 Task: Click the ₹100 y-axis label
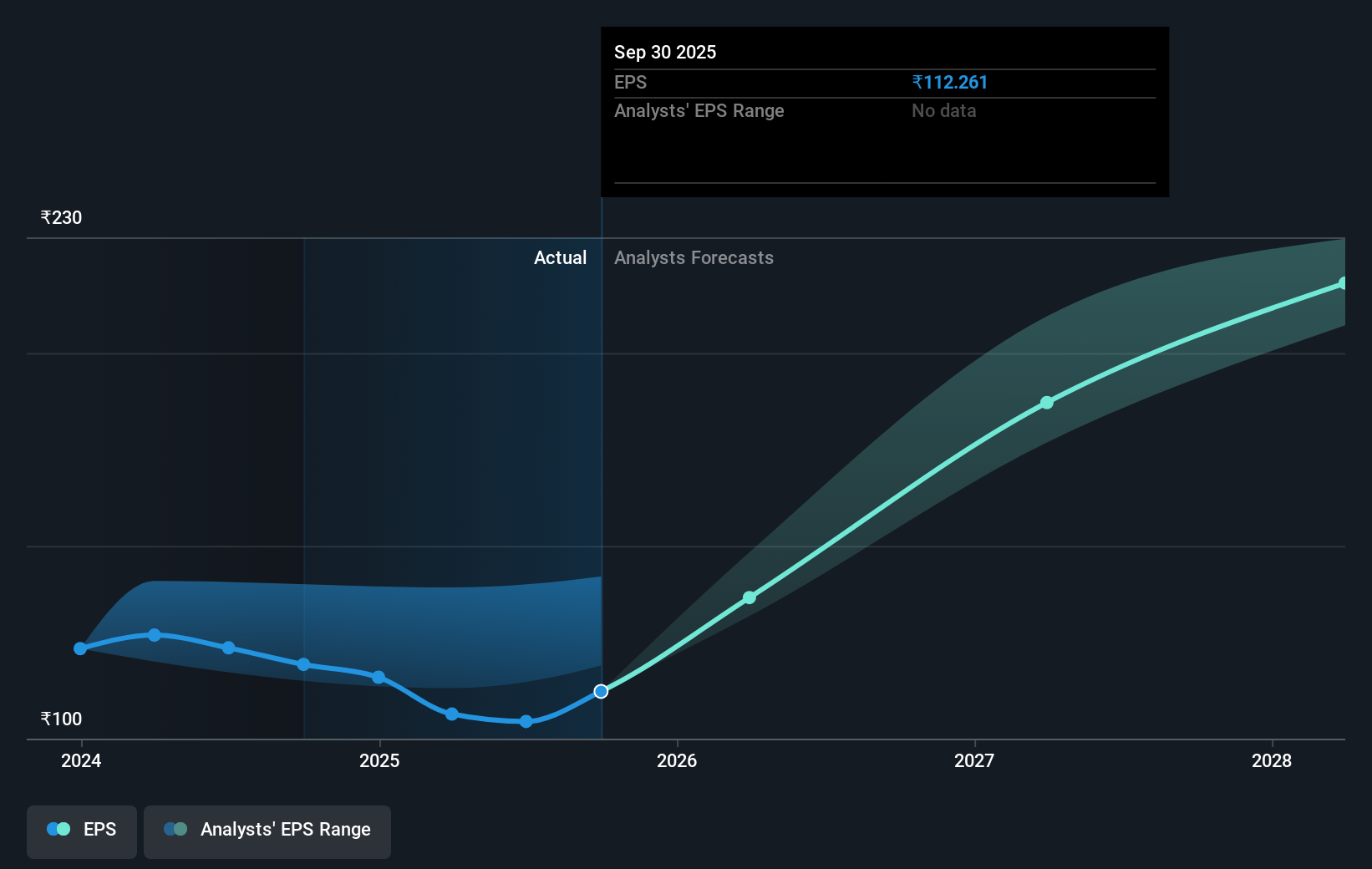coord(61,719)
